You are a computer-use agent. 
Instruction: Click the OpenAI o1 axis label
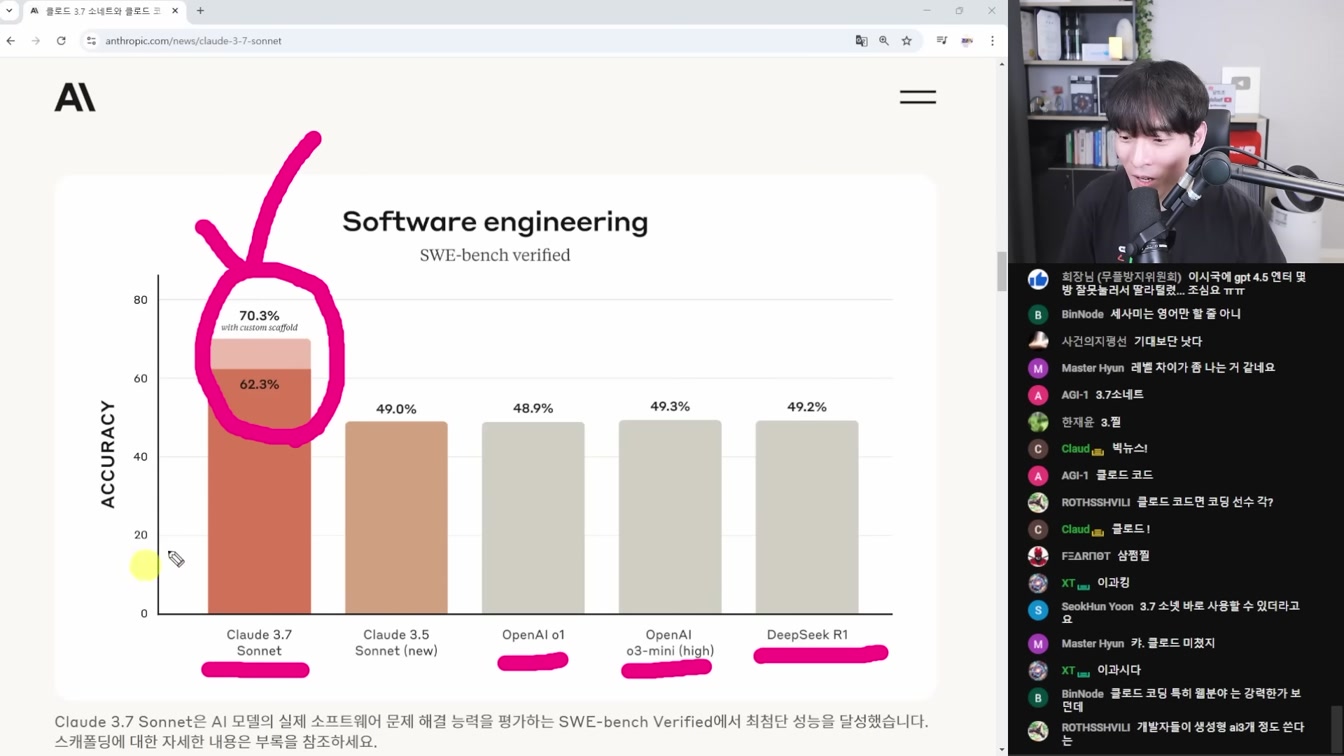tap(533, 635)
